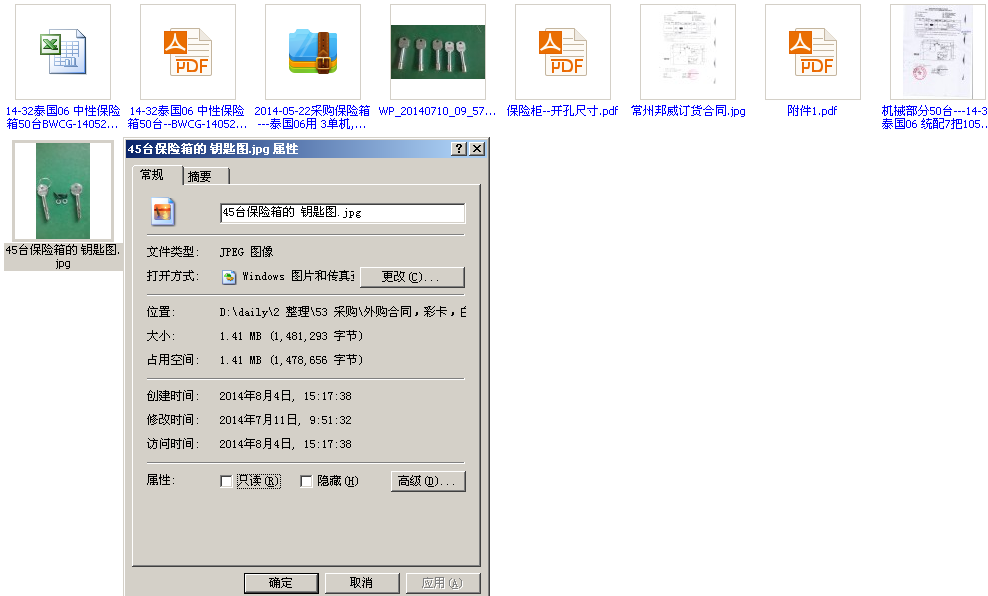
Task: Open the 高级 advanced attributes button
Action: pyautogui.click(x=427, y=482)
